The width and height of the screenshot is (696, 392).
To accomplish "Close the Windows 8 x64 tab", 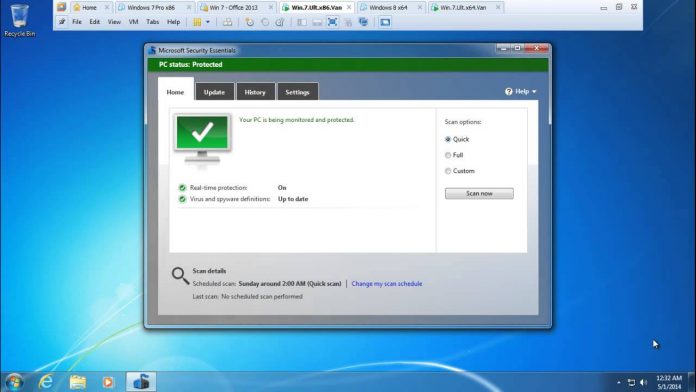I will coord(419,8).
